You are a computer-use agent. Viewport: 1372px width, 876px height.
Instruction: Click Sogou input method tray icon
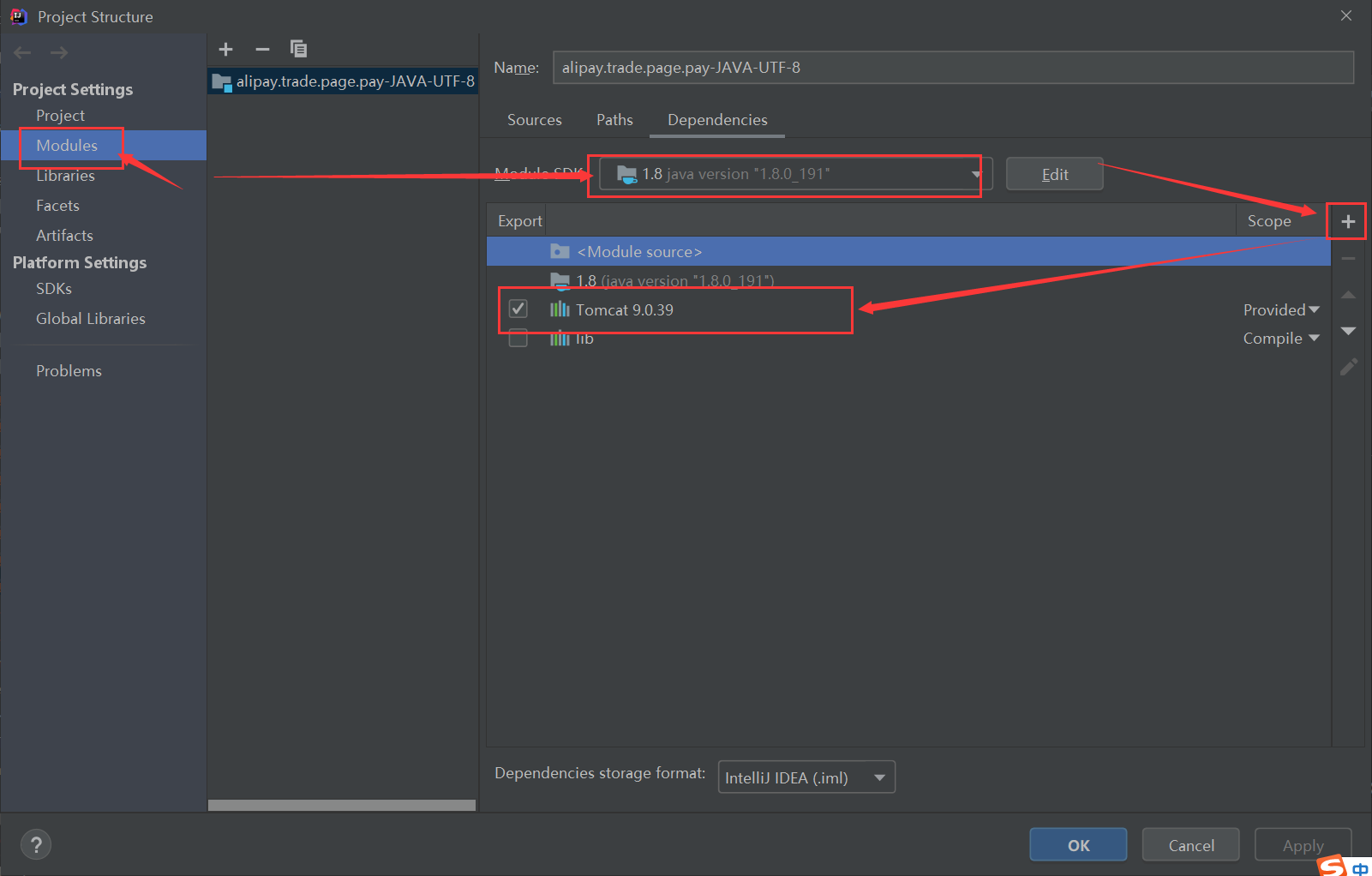tap(1333, 866)
